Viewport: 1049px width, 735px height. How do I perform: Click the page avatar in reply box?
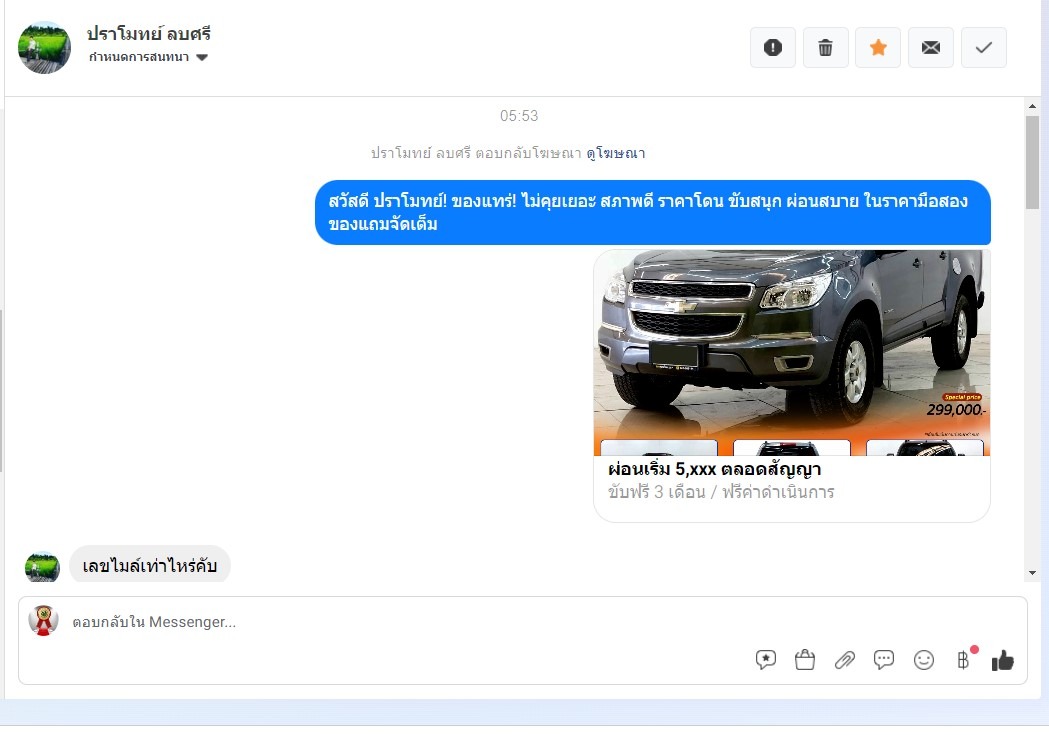click(x=43, y=621)
